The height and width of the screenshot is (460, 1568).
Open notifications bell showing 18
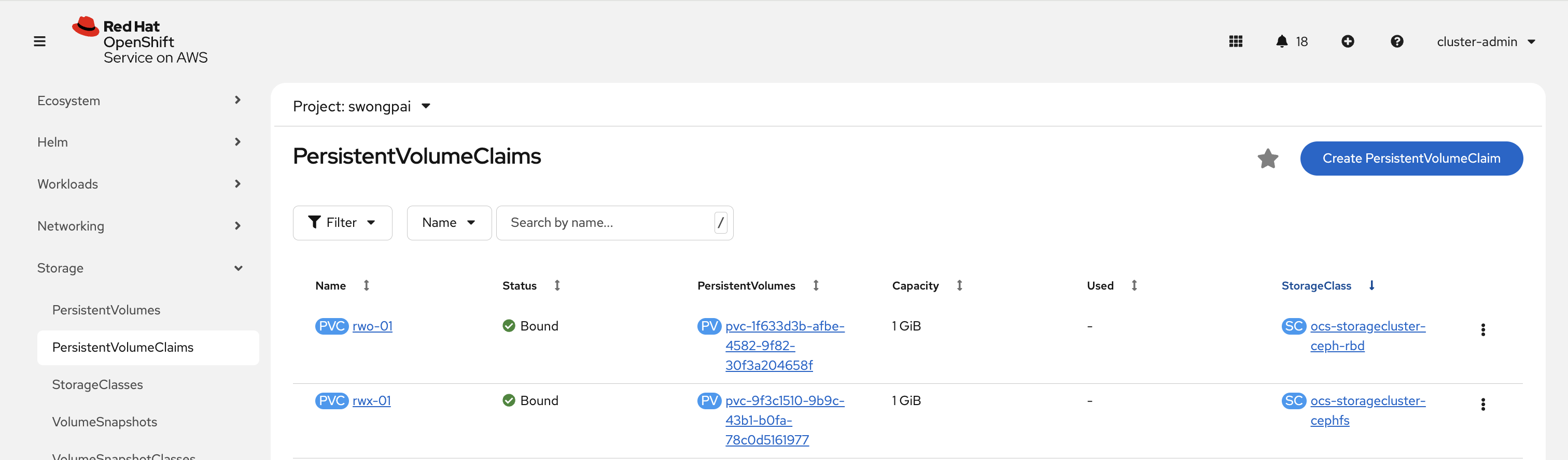(1291, 41)
